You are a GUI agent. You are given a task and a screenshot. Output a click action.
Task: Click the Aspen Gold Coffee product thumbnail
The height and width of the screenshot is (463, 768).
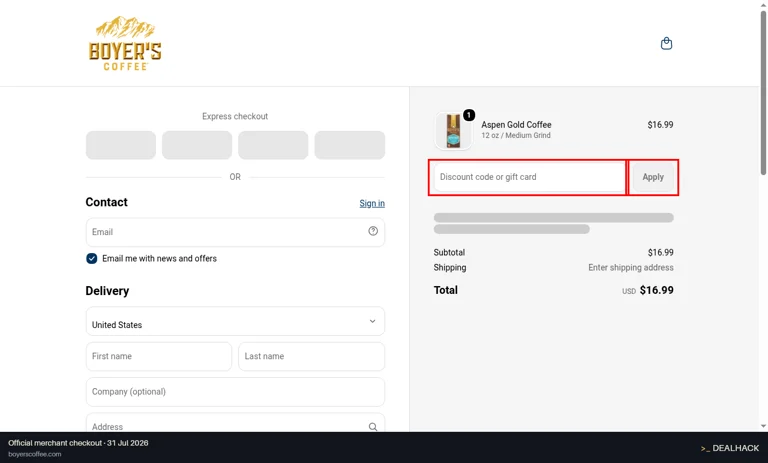(453, 131)
